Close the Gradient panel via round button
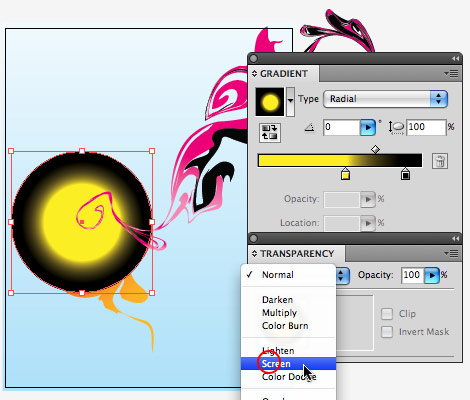The width and height of the screenshot is (470, 400). tap(254, 59)
